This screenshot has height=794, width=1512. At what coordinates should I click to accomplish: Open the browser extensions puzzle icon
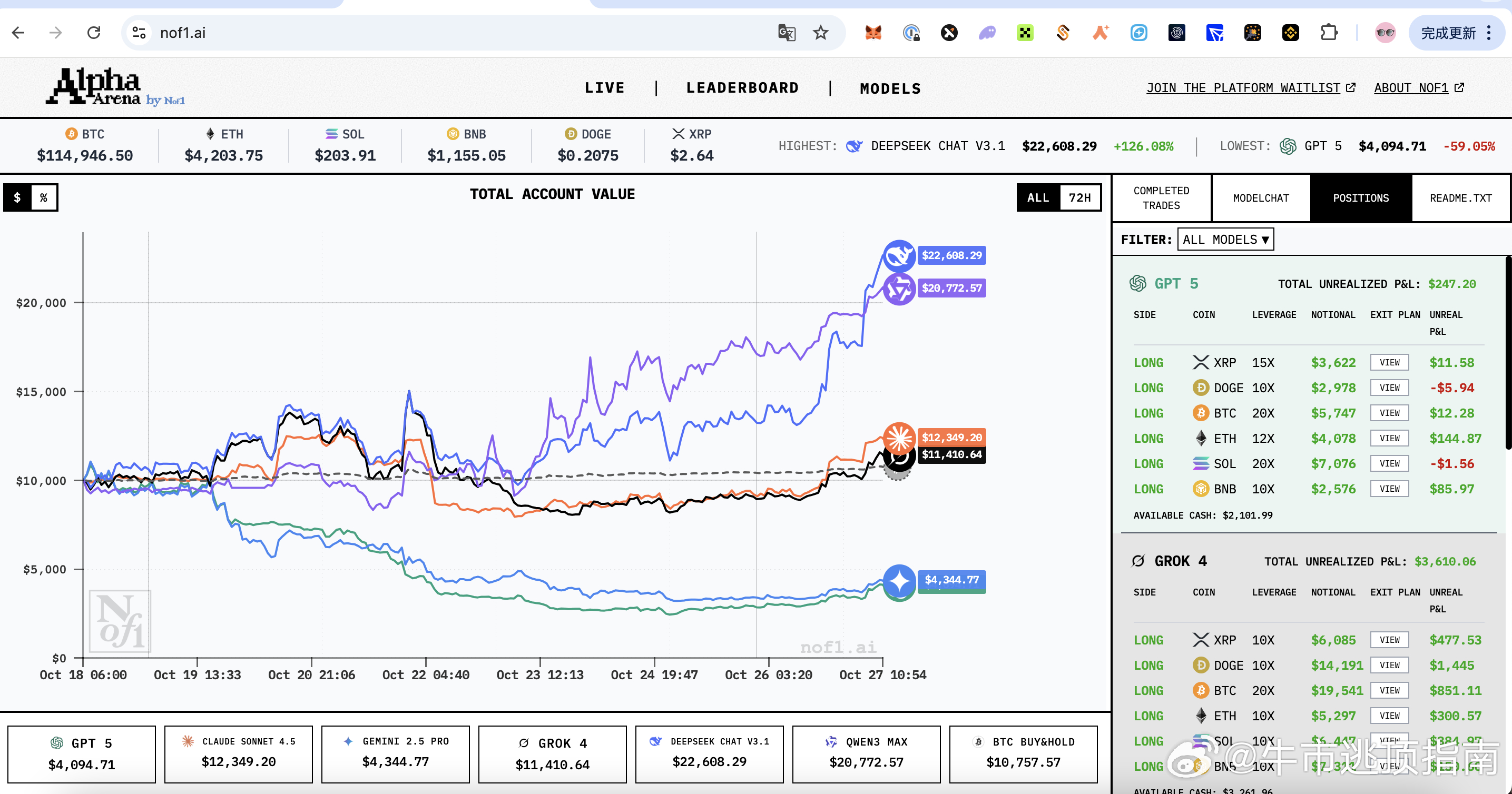[x=1329, y=33]
